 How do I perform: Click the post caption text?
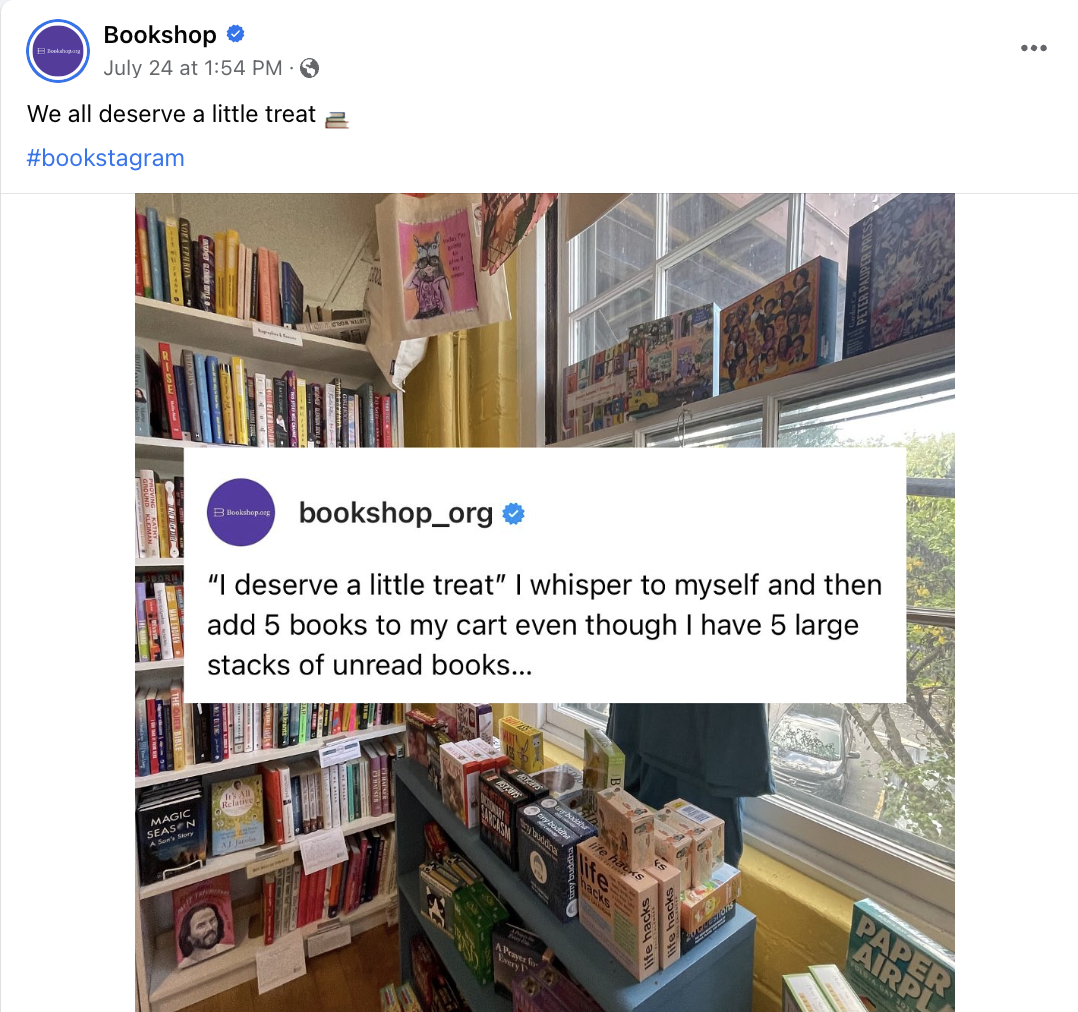coord(172,114)
